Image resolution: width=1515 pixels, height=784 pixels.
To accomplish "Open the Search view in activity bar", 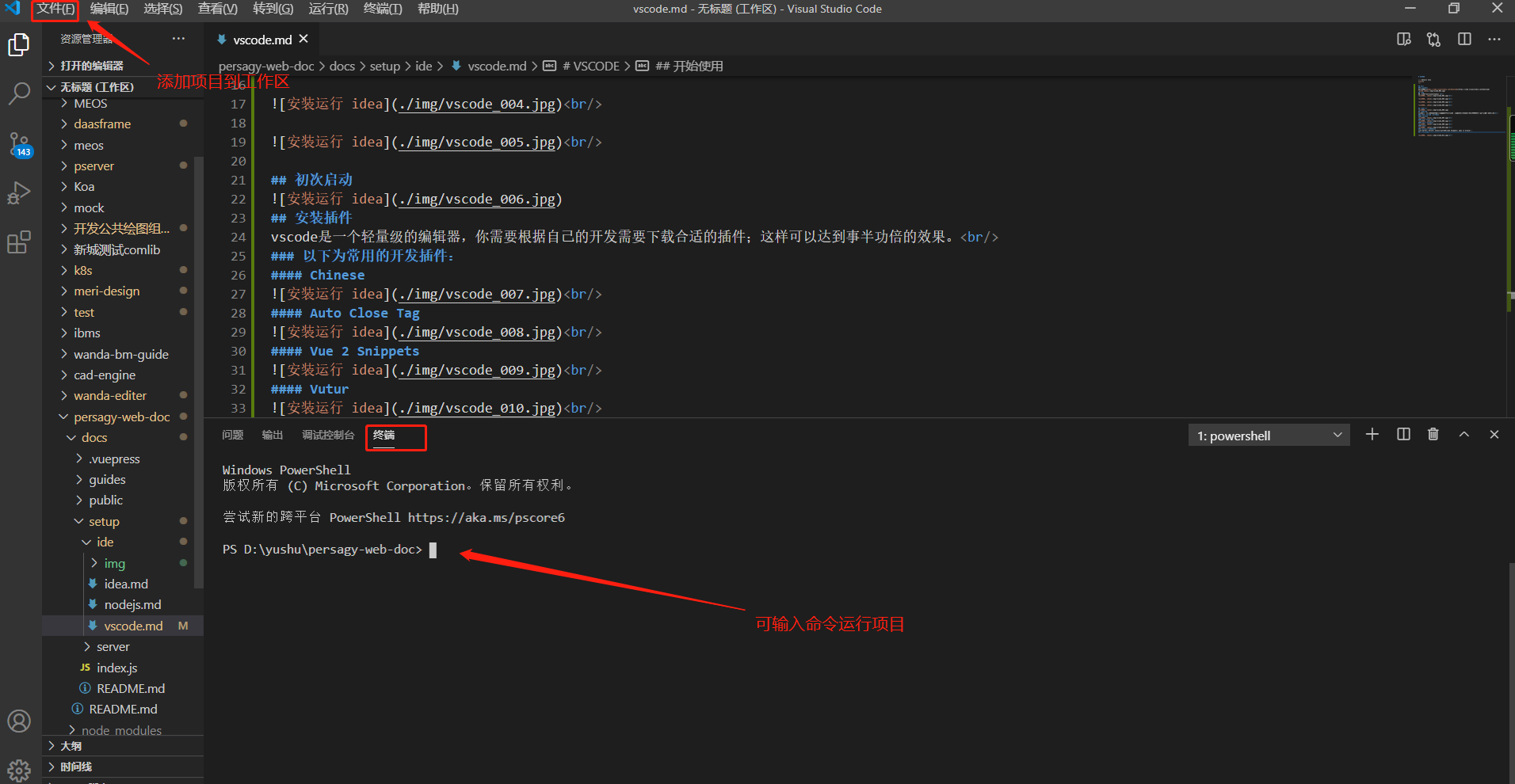I will point(19,93).
